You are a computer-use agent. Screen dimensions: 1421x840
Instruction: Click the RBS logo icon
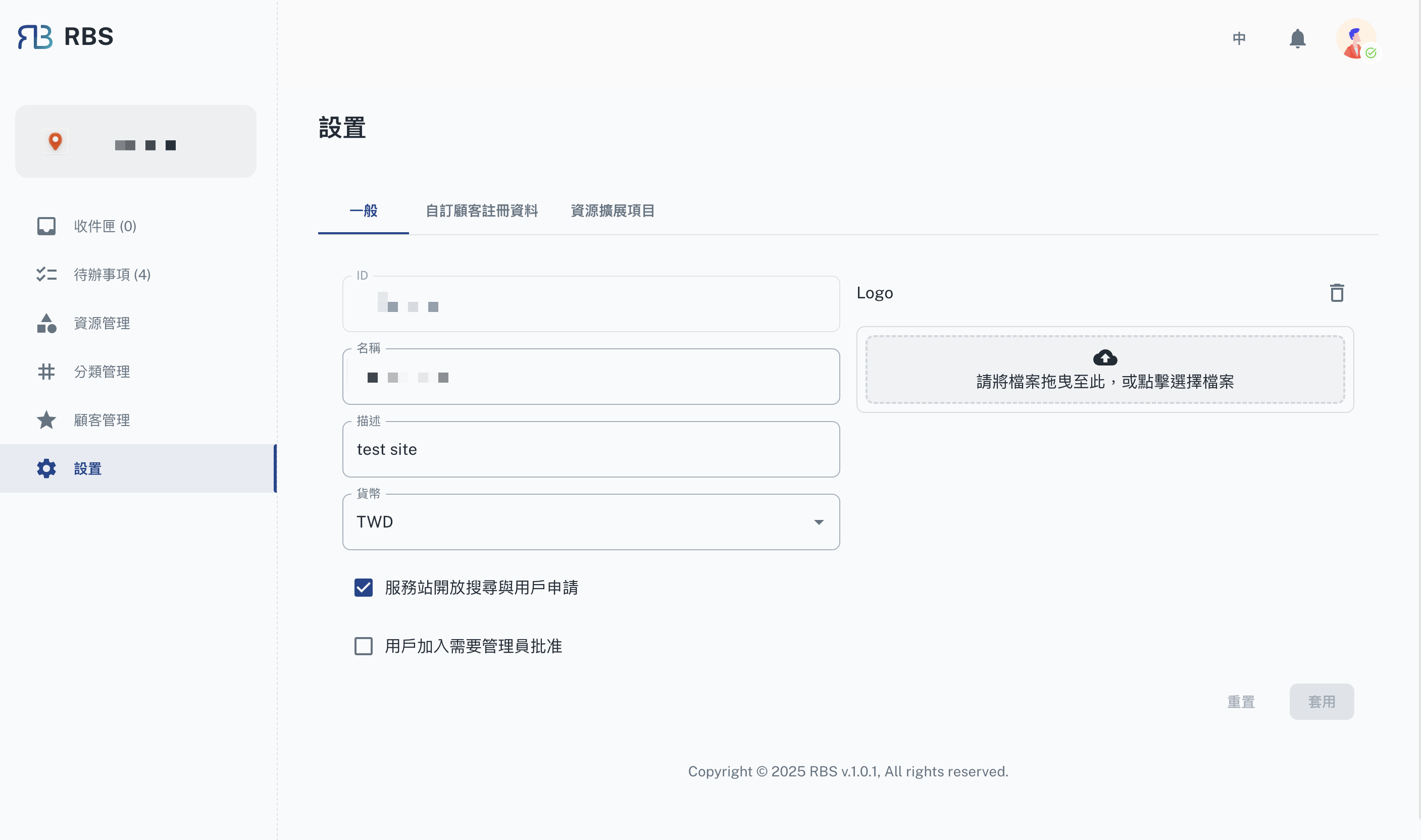point(35,37)
